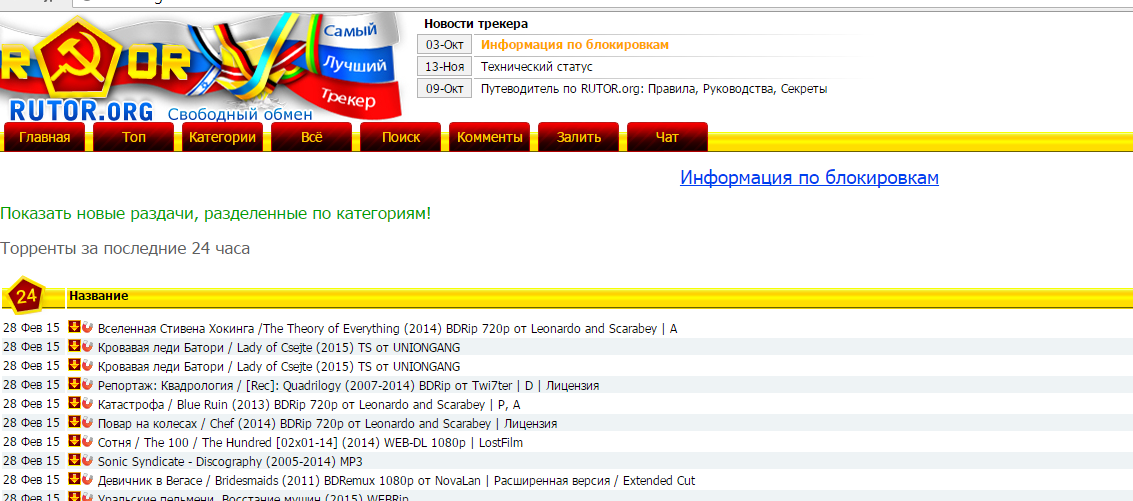Open Повар на колесах / Chef torrent

tap(327, 423)
